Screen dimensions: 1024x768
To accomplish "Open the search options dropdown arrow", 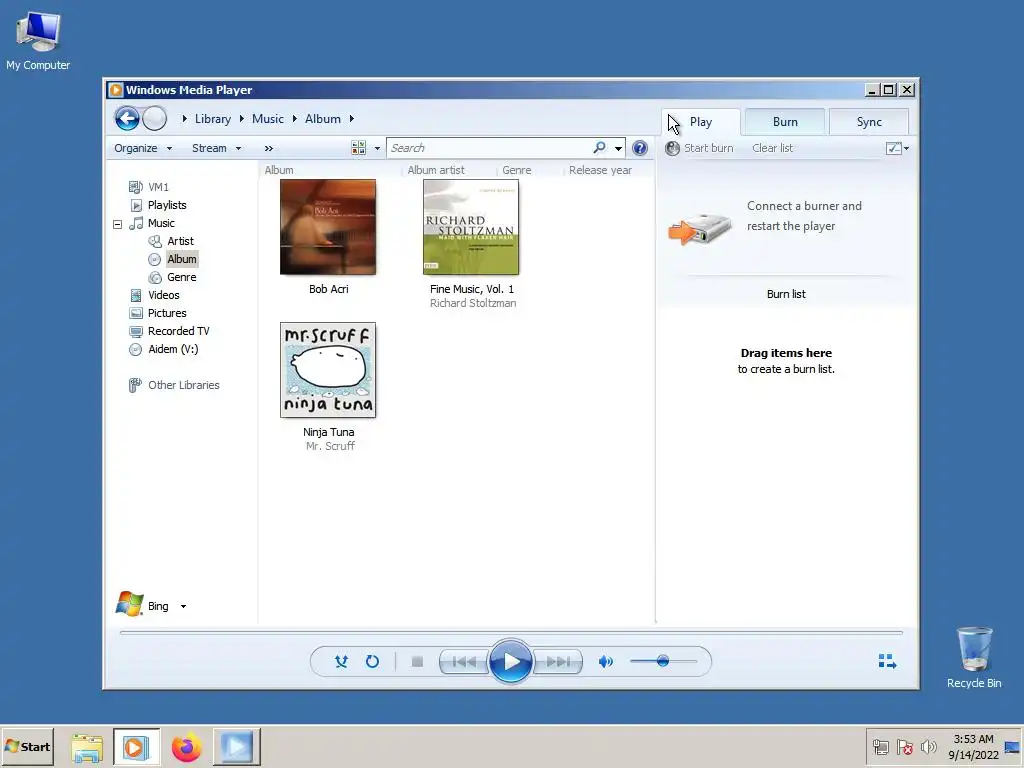I will pos(618,148).
